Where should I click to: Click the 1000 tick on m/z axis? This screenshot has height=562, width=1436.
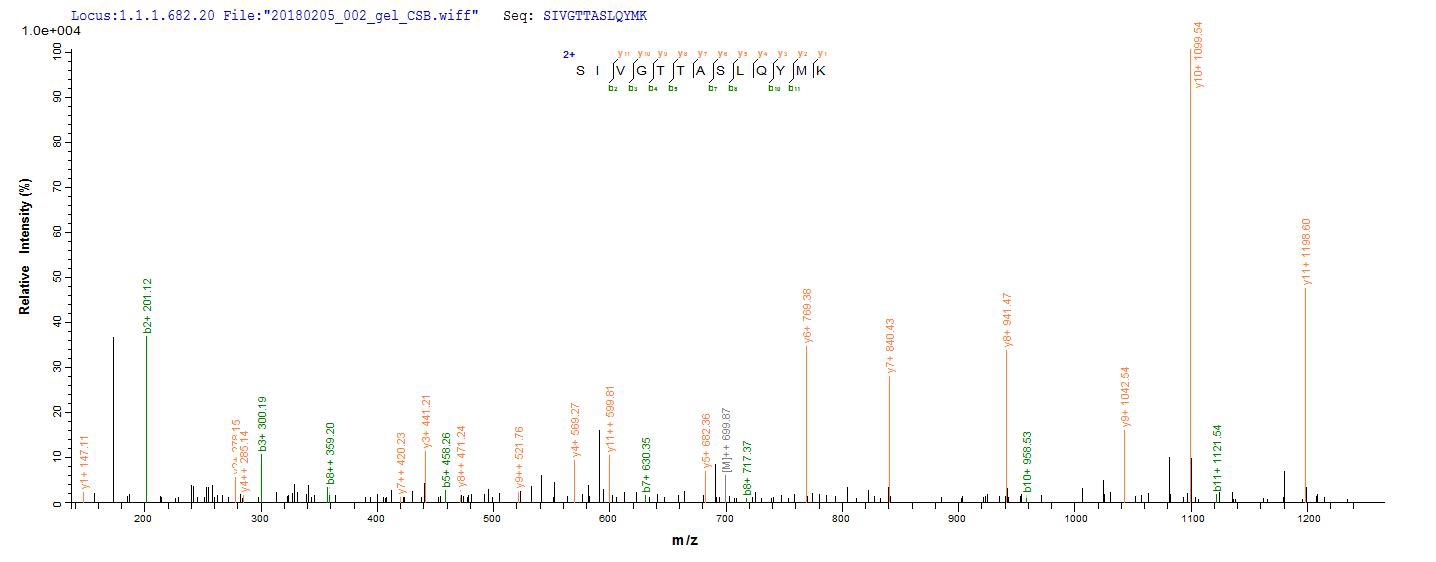pyautogui.click(x=1075, y=518)
